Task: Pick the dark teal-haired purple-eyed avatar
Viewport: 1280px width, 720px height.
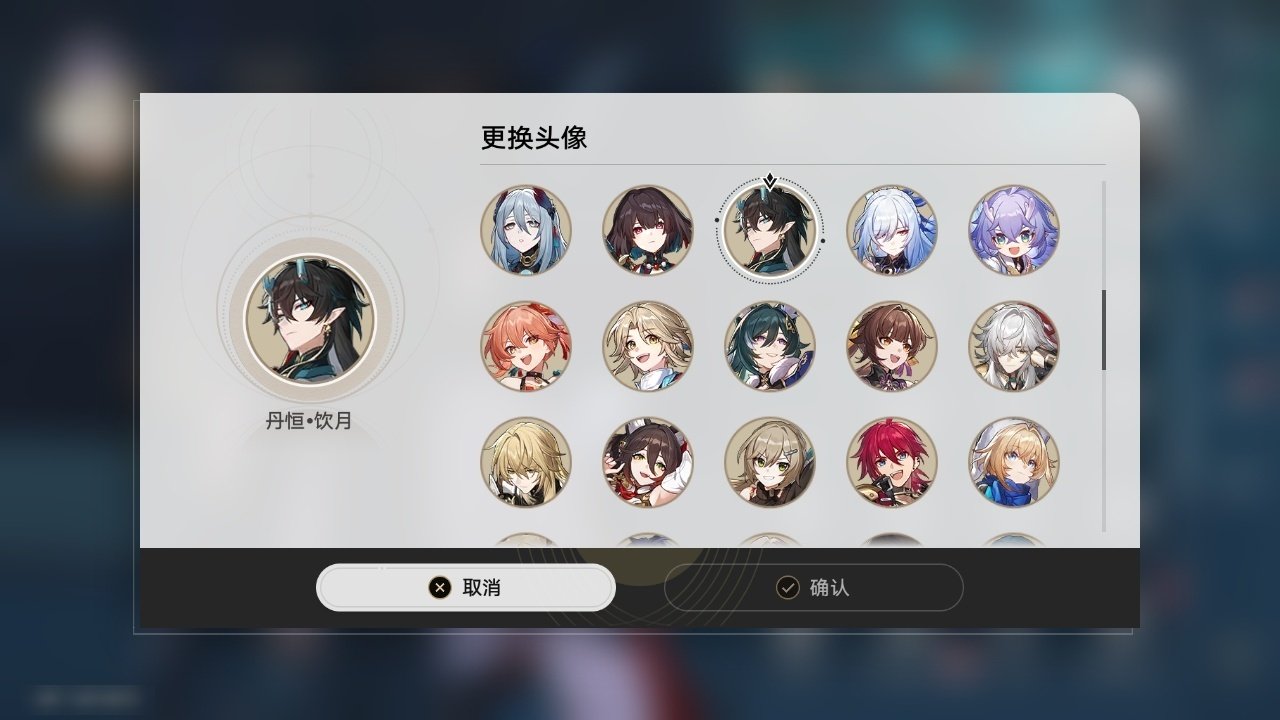Action: (770, 346)
